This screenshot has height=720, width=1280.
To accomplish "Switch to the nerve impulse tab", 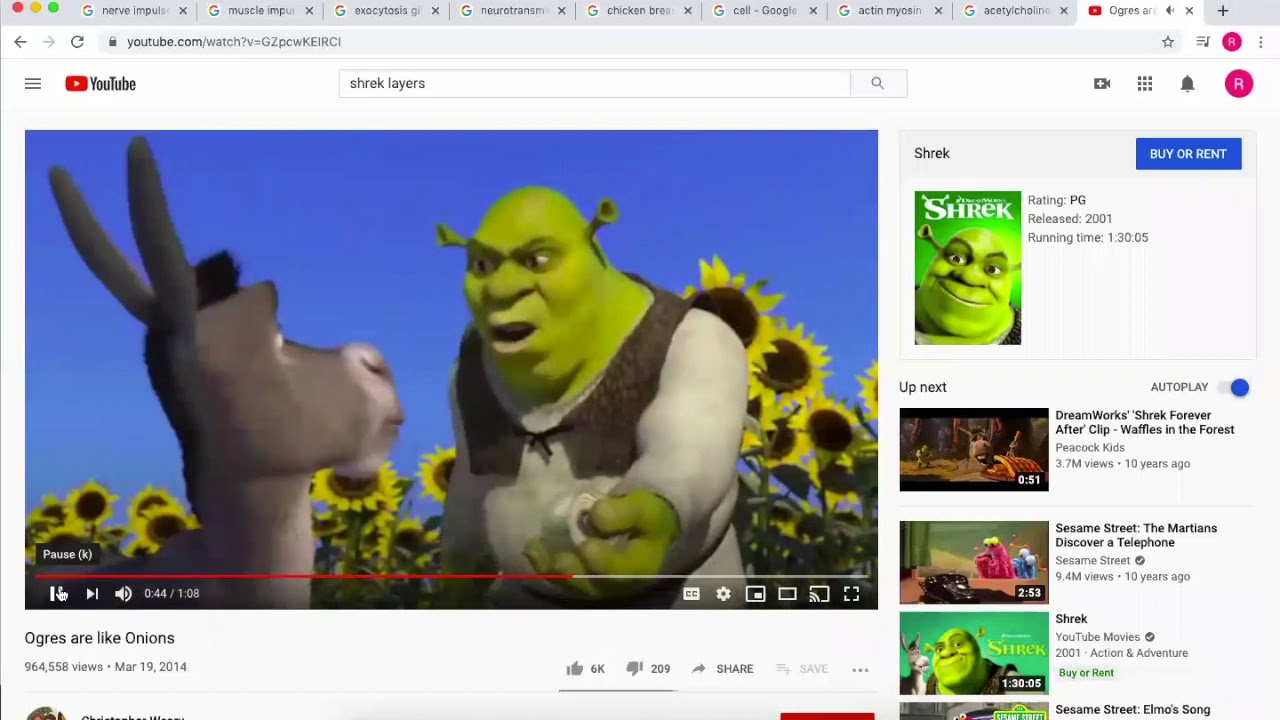I will [136, 11].
